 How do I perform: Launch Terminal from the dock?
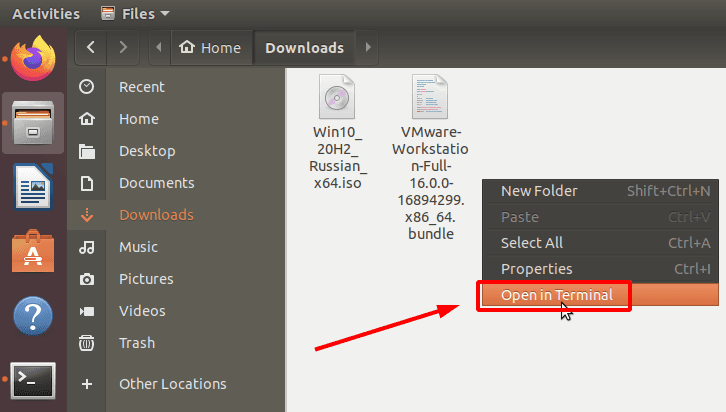tap(33, 380)
